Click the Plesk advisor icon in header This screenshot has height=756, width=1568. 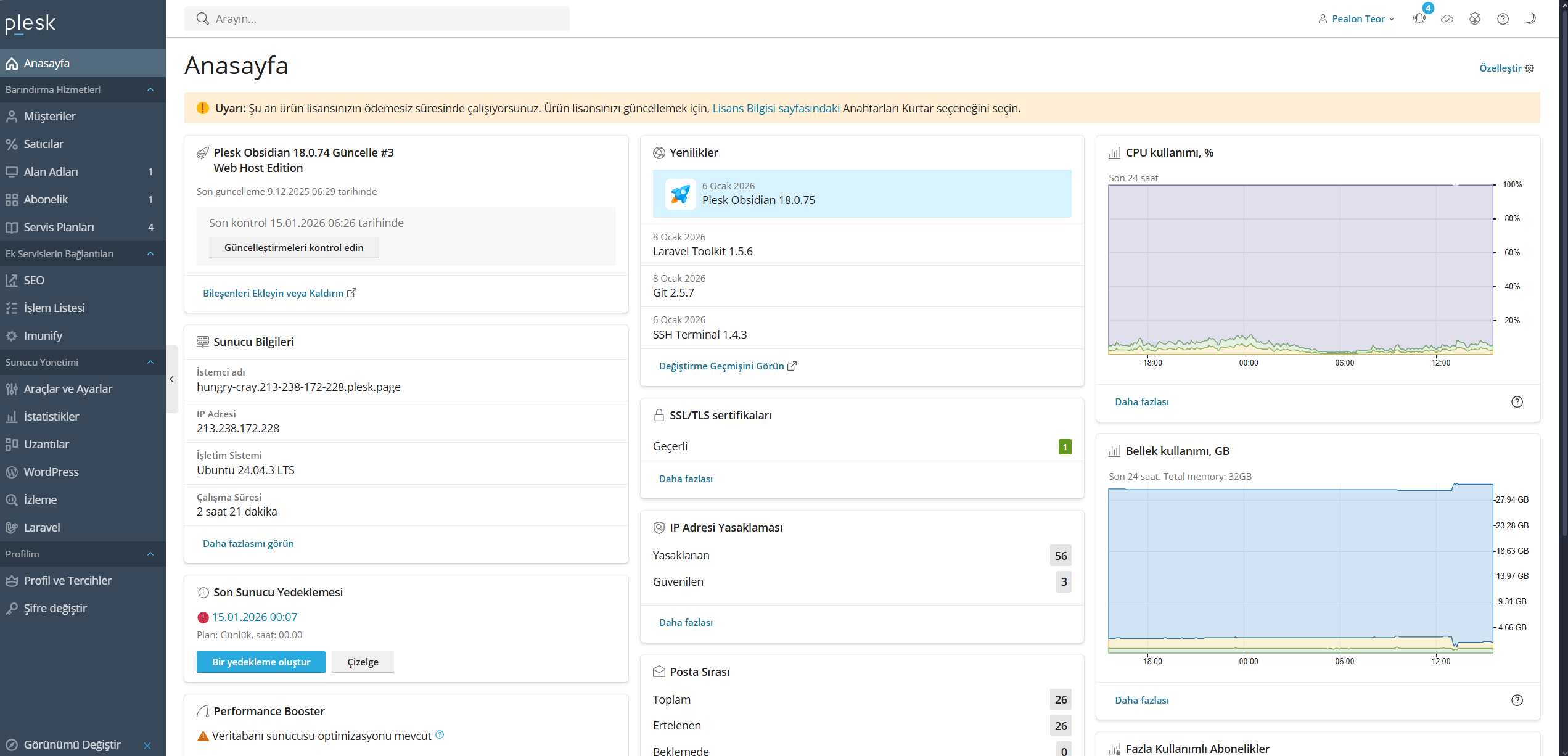point(1475,19)
